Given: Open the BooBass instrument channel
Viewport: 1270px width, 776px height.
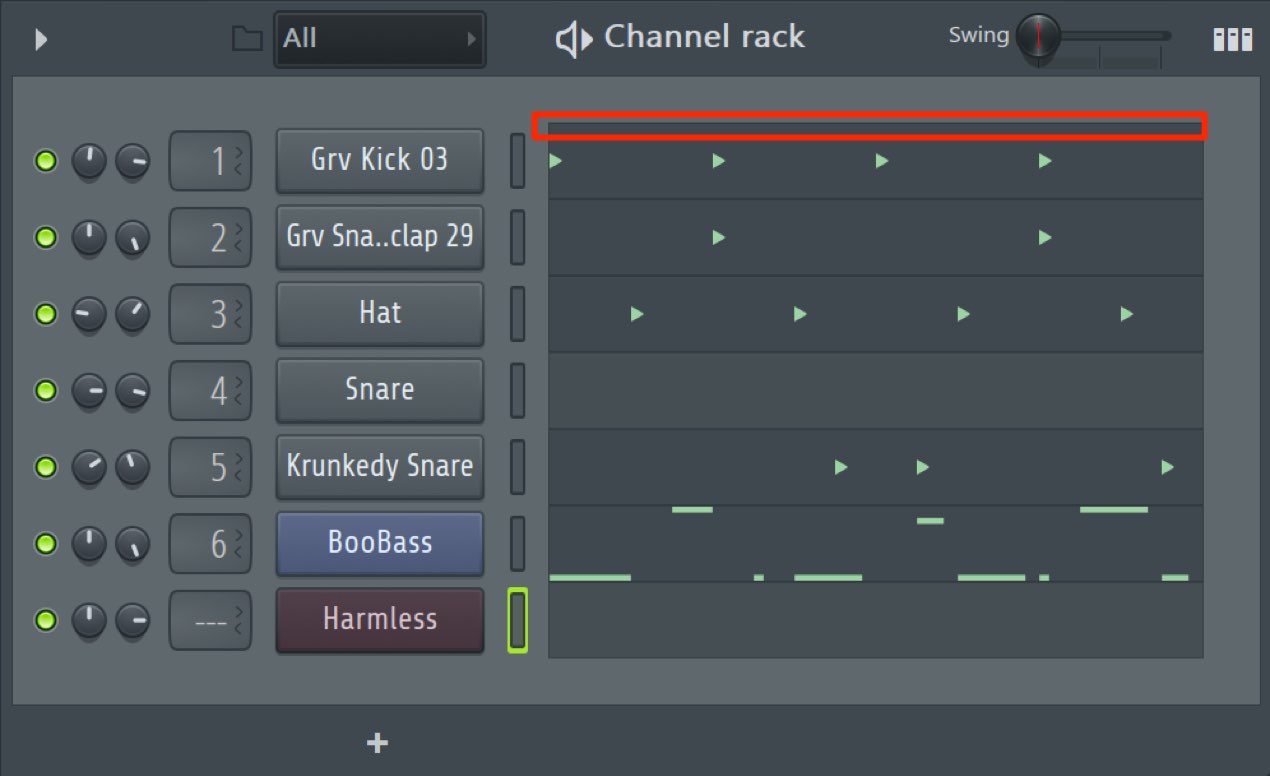Looking at the screenshot, I should (380, 543).
